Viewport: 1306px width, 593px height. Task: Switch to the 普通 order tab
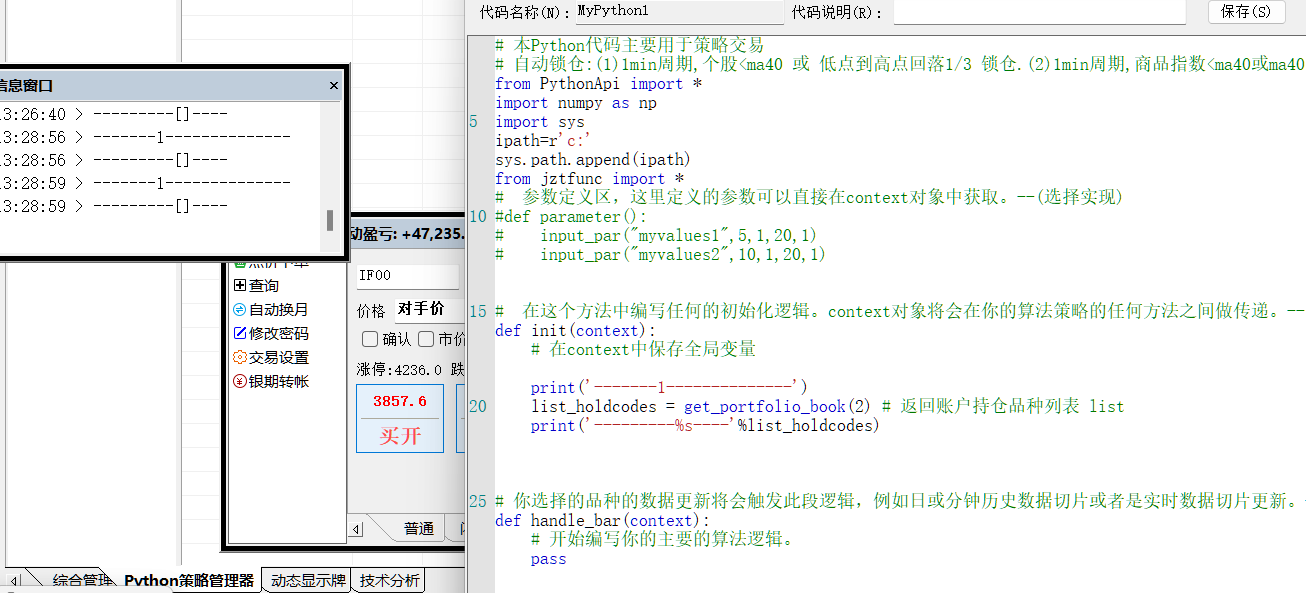click(x=418, y=529)
